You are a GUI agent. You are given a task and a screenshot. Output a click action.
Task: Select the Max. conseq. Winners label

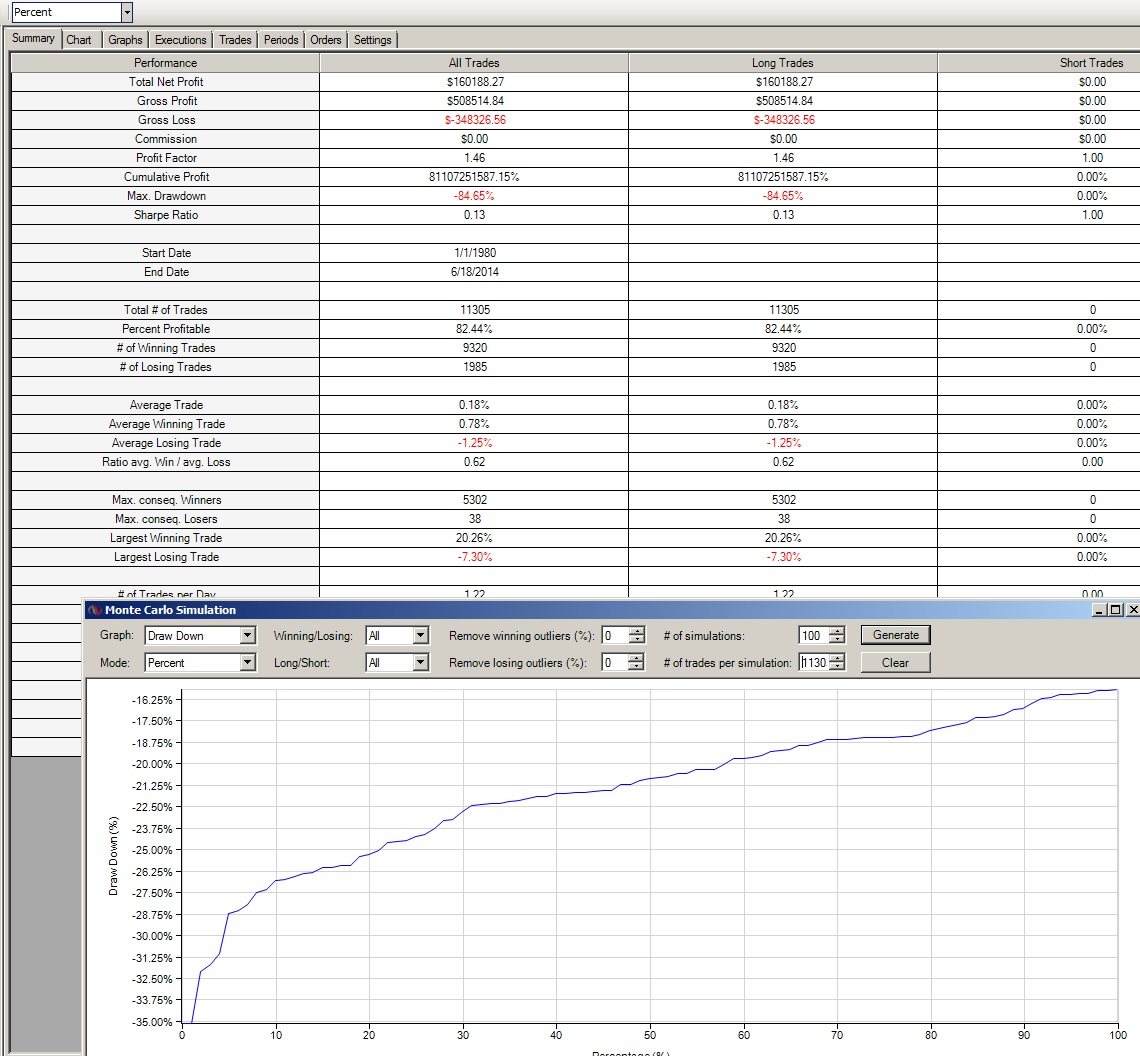point(166,500)
